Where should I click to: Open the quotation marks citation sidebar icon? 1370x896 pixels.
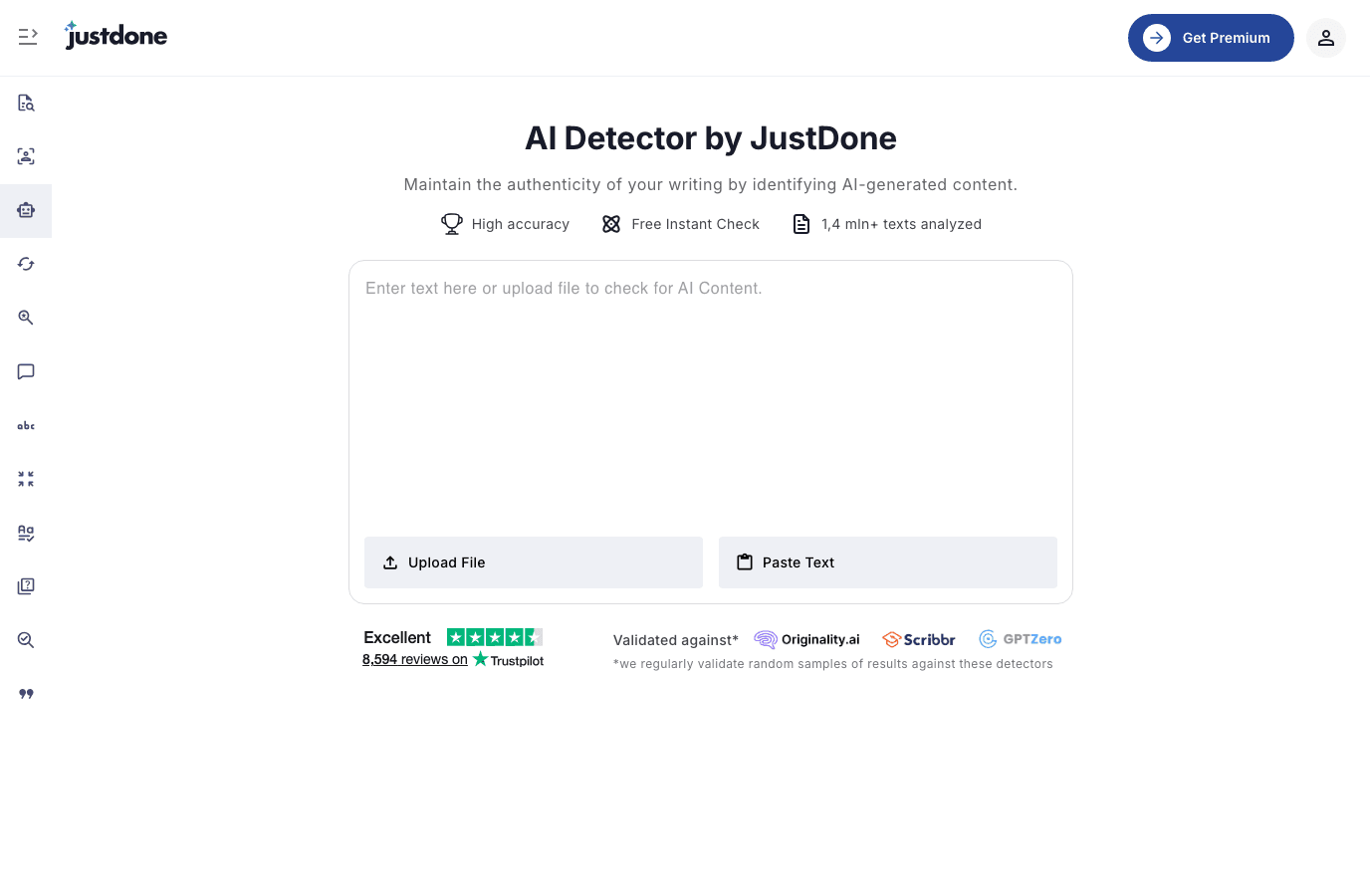click(x=26, y=694)
